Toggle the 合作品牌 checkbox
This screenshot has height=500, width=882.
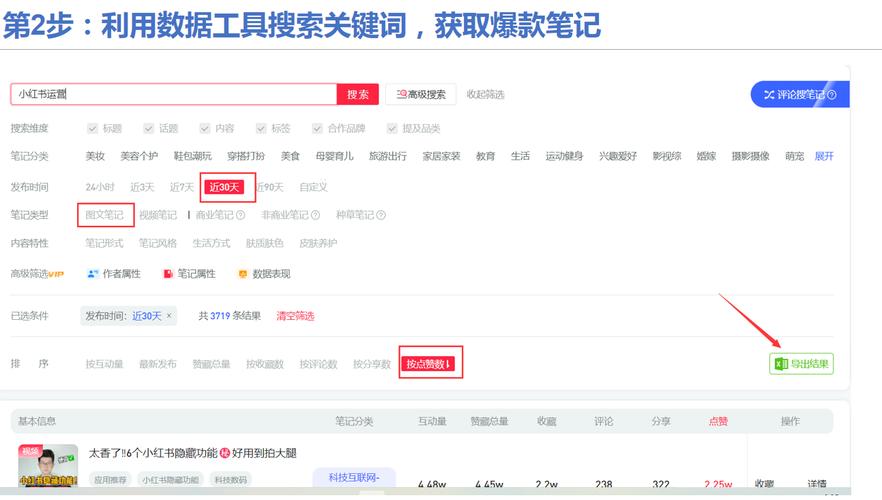[x=318, y=129]
